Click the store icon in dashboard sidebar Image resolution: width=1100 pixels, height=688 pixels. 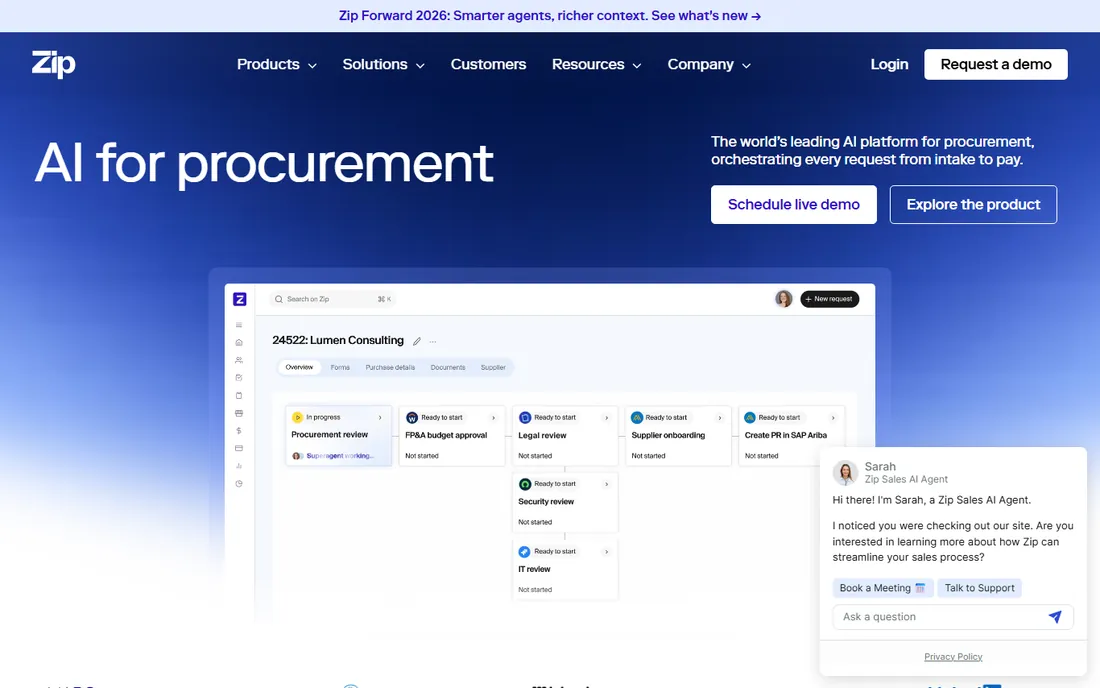click(x=239, y=413)
